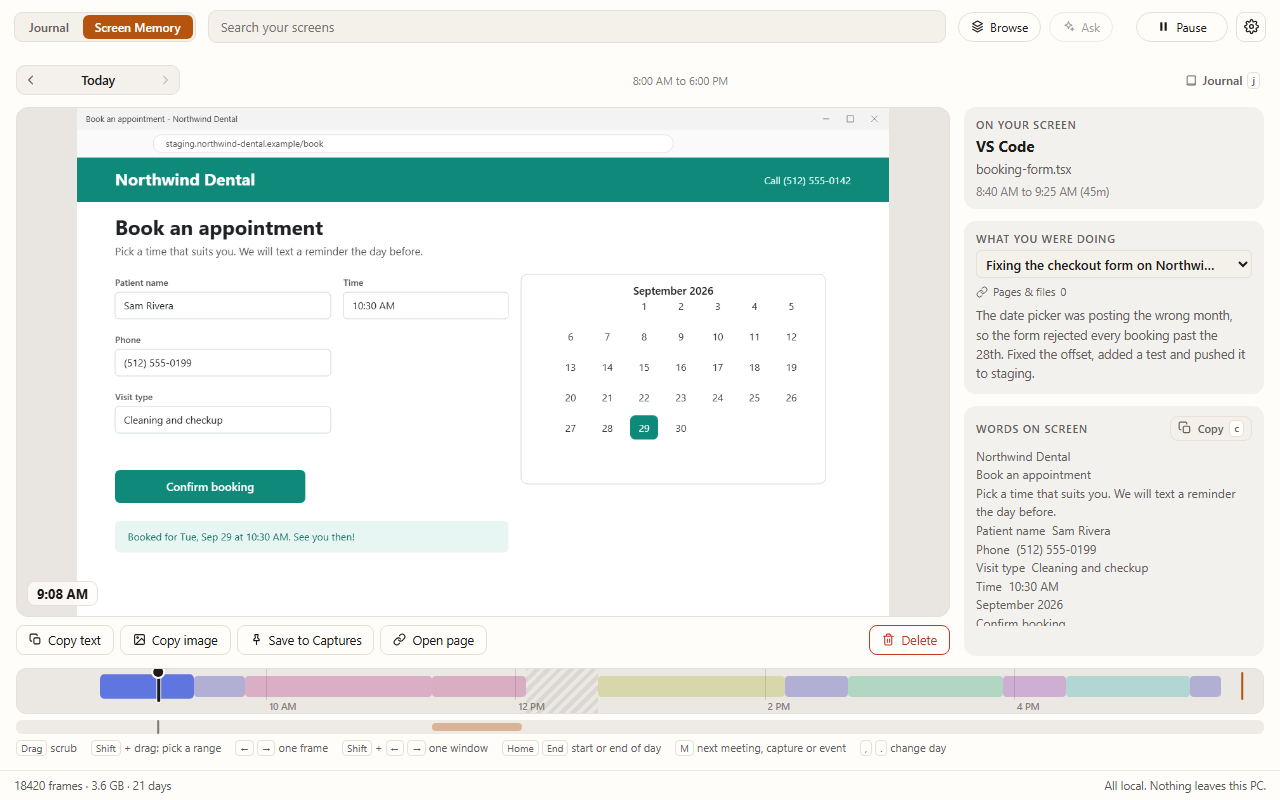This screenshot has width=1280, height=800.
Task: Focus the Search your screens field
Action: tap(576, 27)
